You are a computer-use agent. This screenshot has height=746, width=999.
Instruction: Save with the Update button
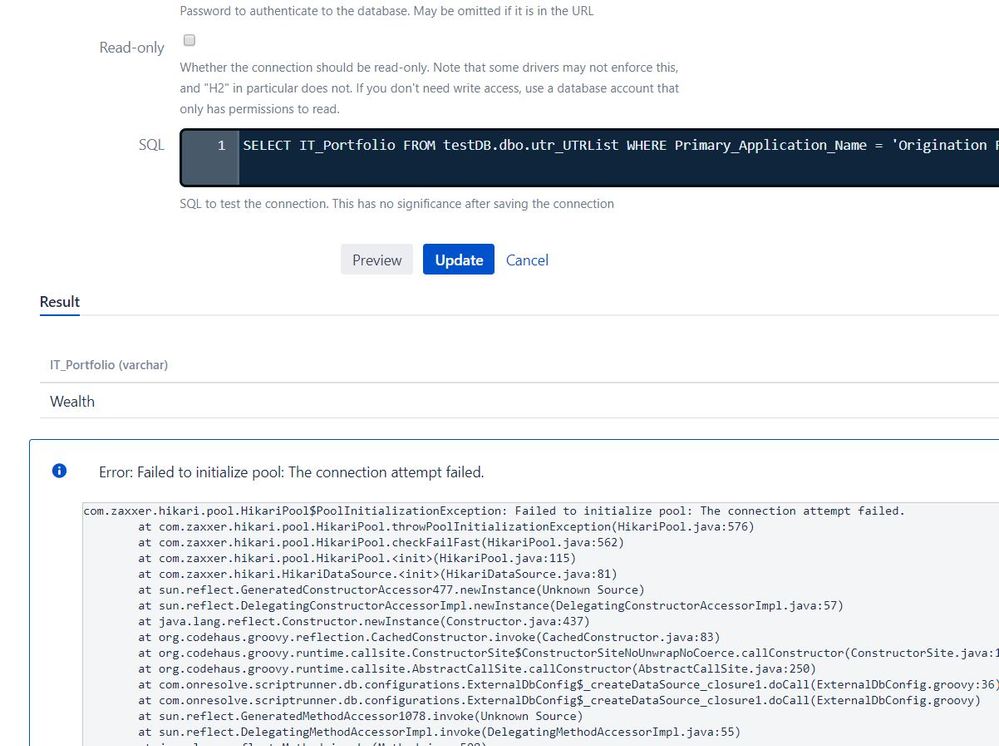tap(459, 260)
